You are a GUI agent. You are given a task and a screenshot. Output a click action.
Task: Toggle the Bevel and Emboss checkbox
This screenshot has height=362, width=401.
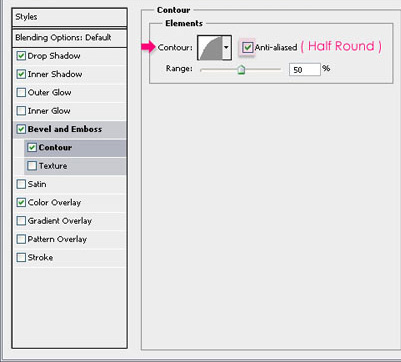[21, 129]
